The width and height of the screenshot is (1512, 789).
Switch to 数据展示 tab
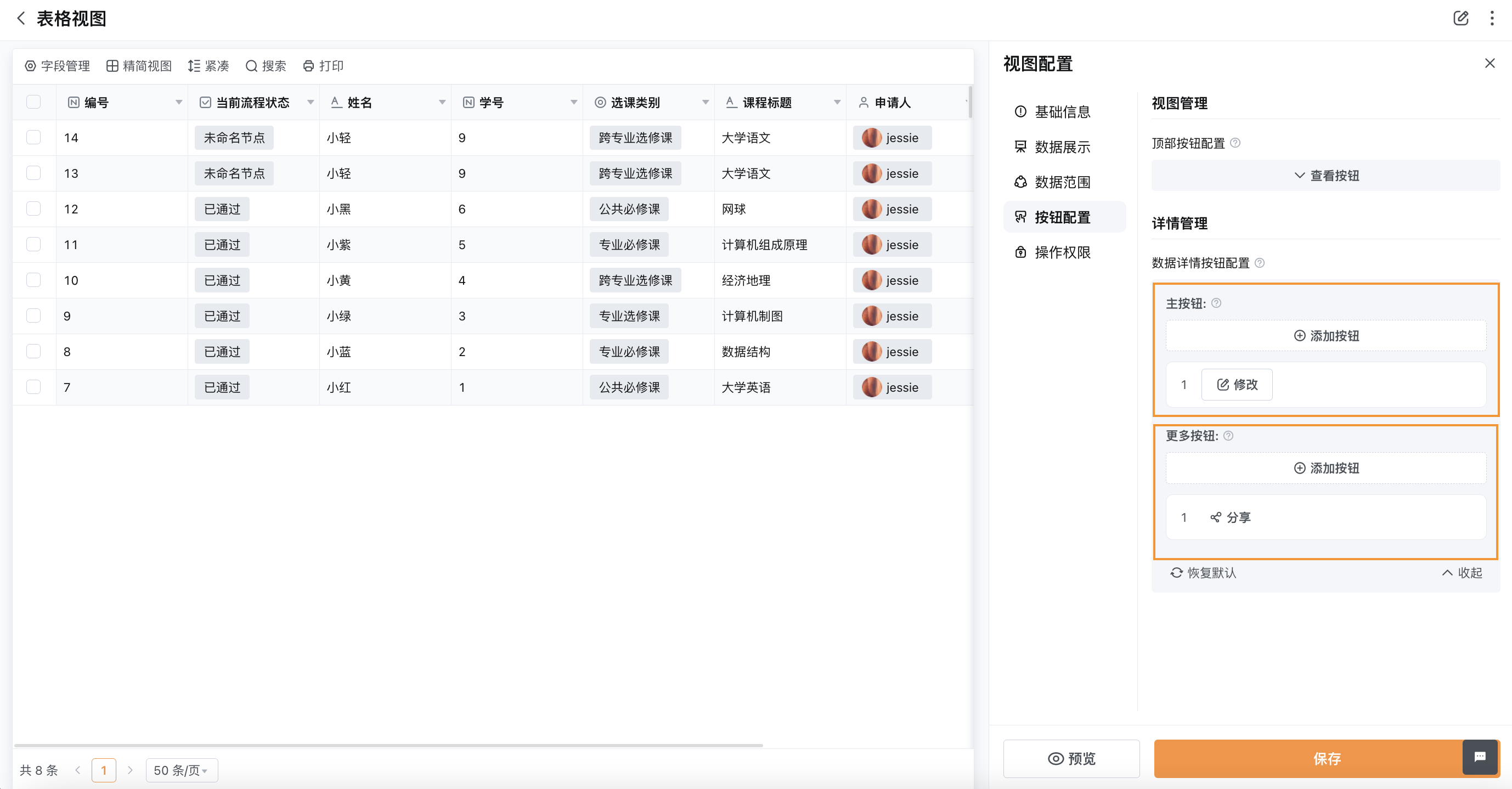[1064, 146]
